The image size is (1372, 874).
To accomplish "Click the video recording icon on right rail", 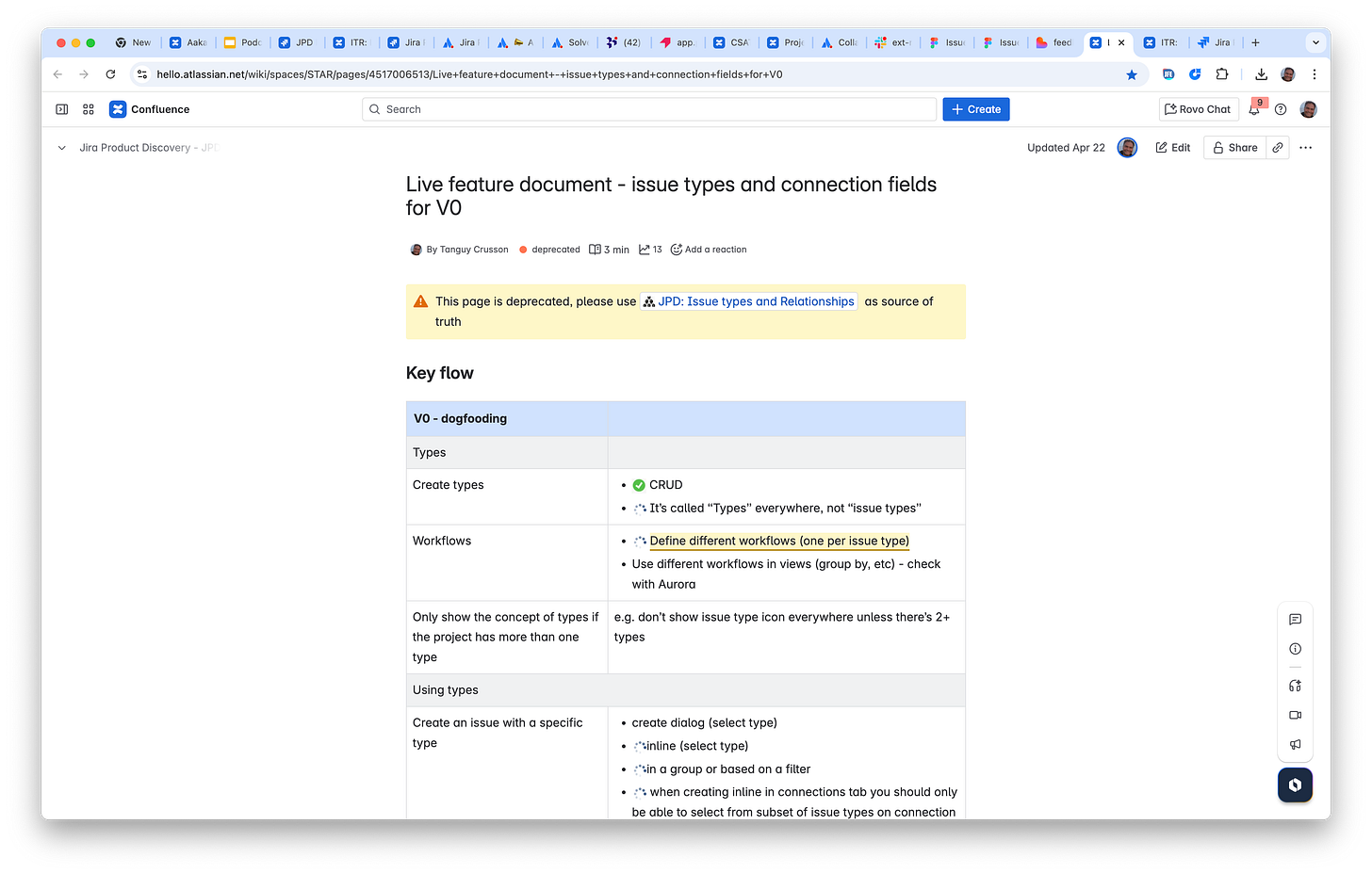I will (1295, 715).
